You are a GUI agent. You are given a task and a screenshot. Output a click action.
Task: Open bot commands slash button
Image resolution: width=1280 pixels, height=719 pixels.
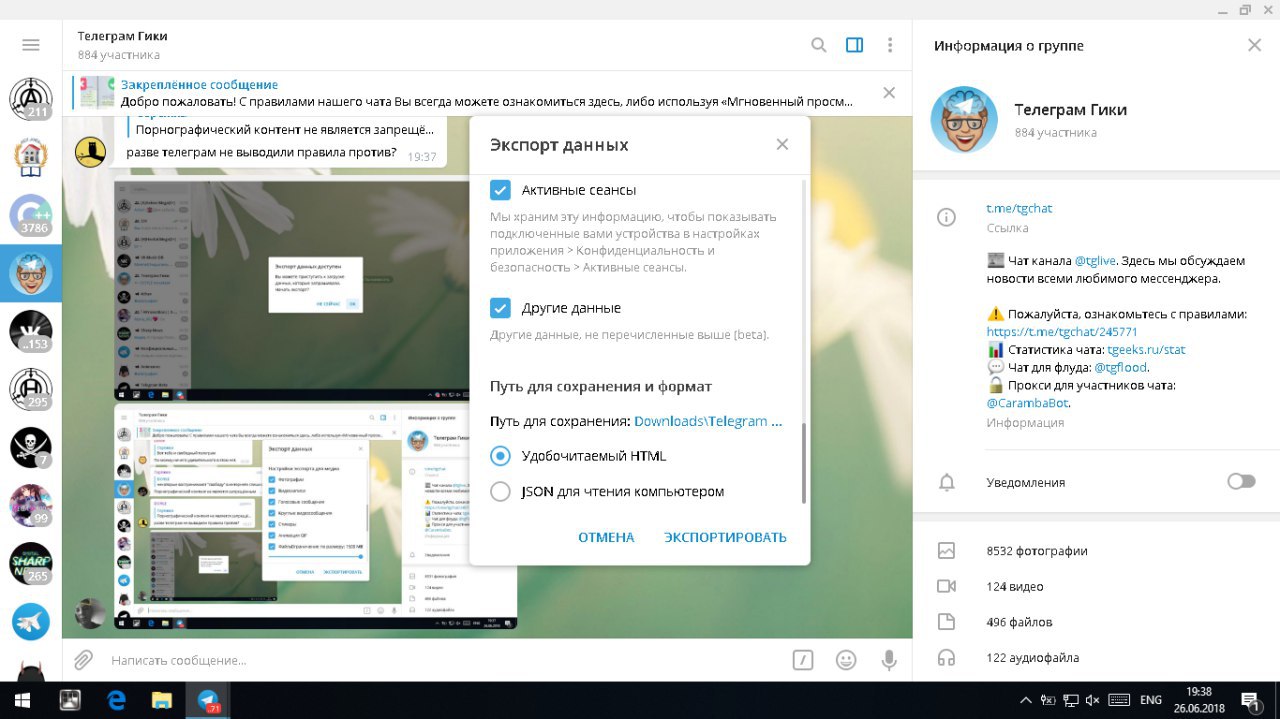pos(802,660)
